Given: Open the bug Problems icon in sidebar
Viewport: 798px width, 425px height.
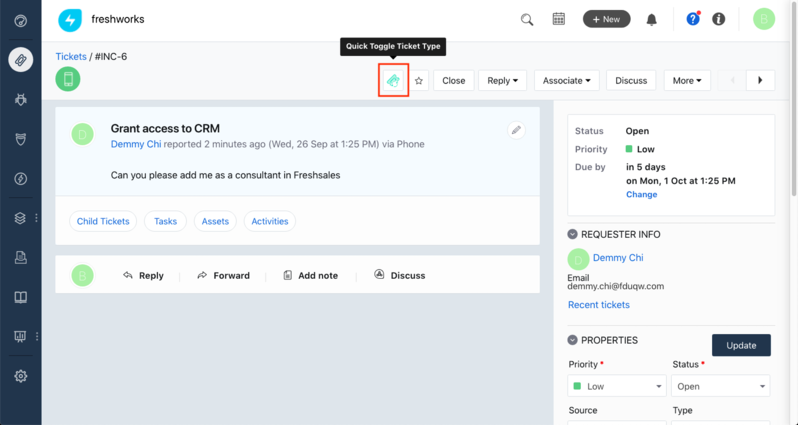Looking at the screenshot, I should [x=20, y=99].
